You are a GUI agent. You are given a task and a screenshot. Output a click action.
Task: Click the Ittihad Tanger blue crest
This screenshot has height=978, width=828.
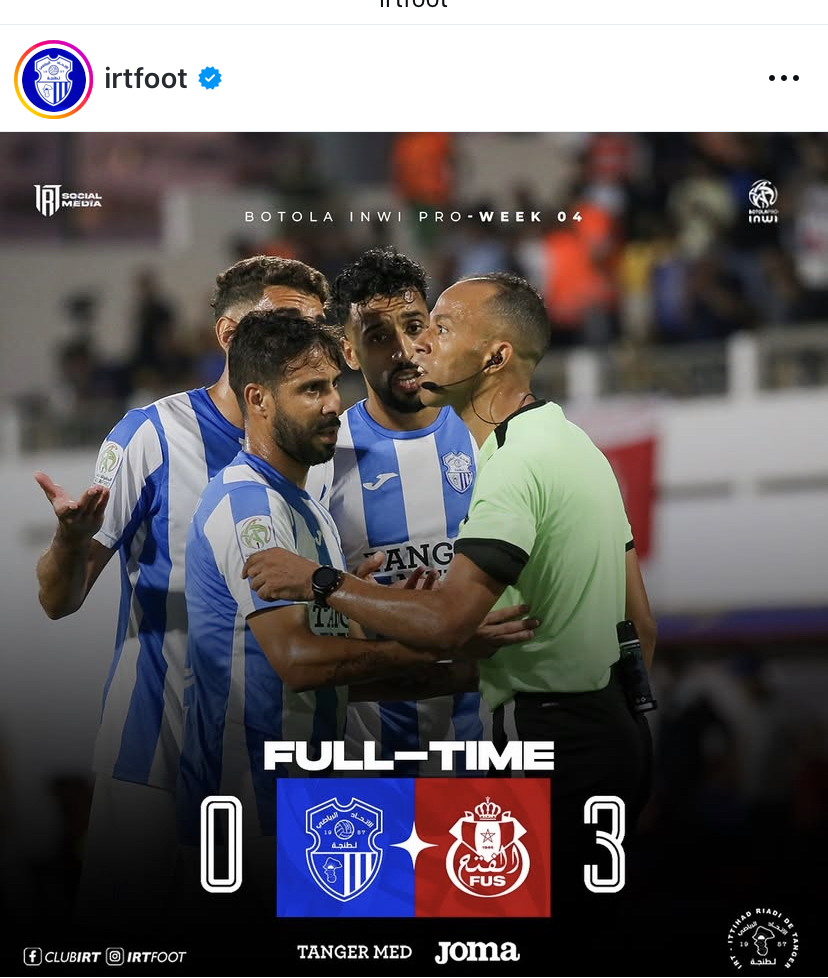(344, 848)
